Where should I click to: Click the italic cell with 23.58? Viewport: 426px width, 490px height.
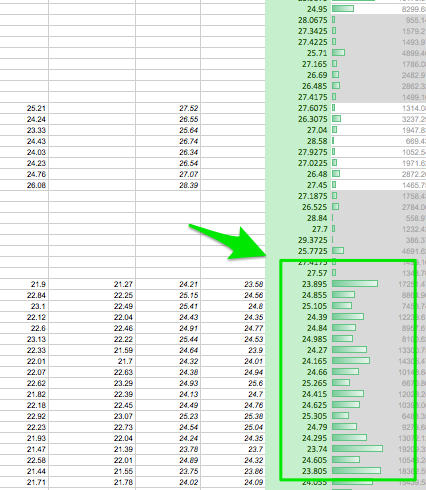point(233,284)
